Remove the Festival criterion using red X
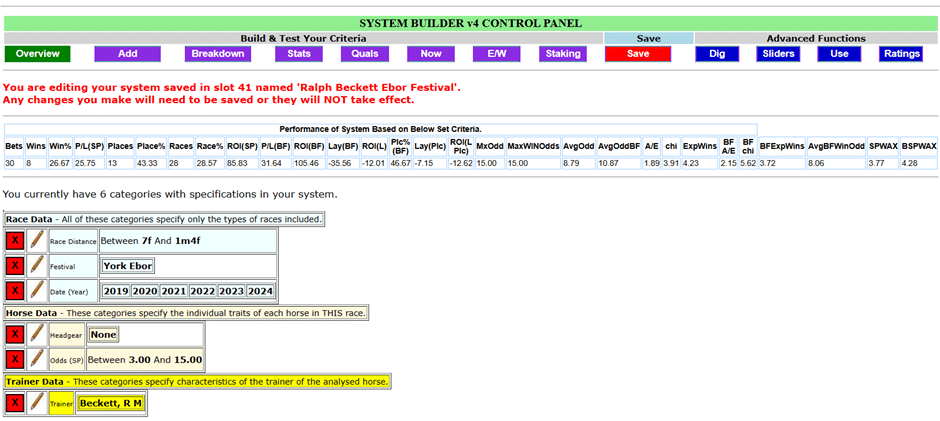Viewport: 940px width, 421px height. tap(15, 266)
